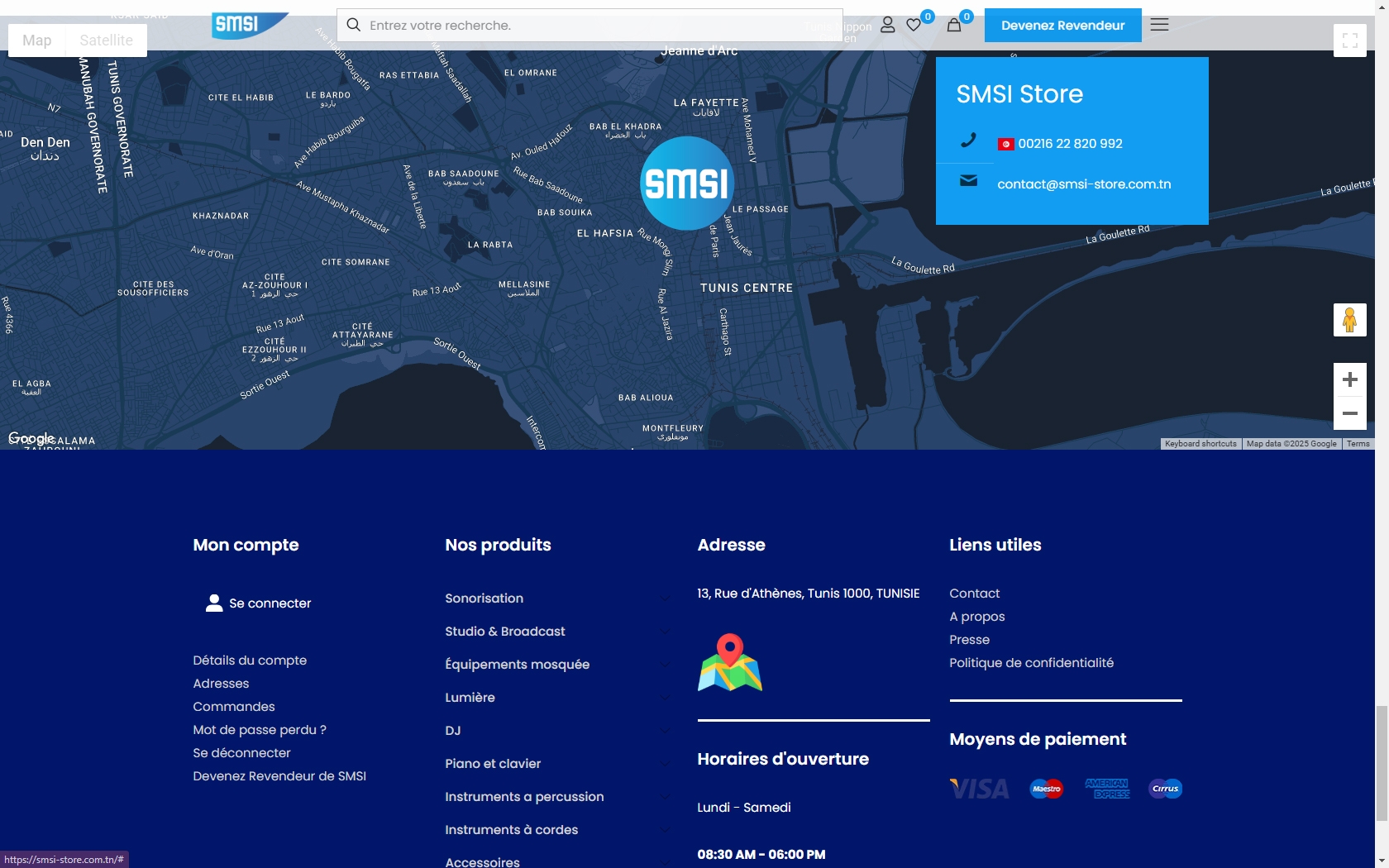
Task: Open Instruments a percussion link
Action: pyautogui.click(x=524, y=797)
